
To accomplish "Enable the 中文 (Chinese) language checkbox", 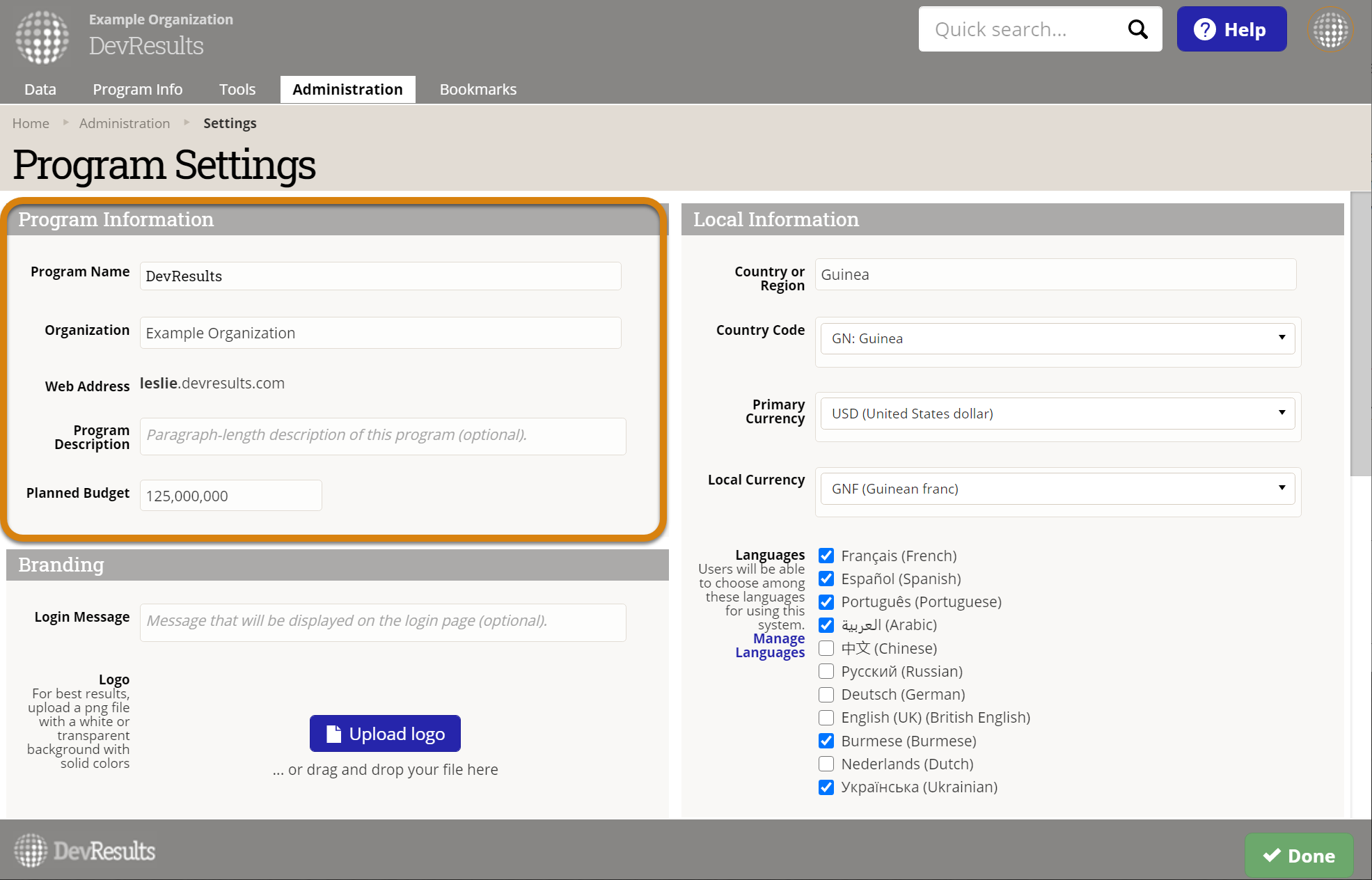I will click(x=826, y=648).
